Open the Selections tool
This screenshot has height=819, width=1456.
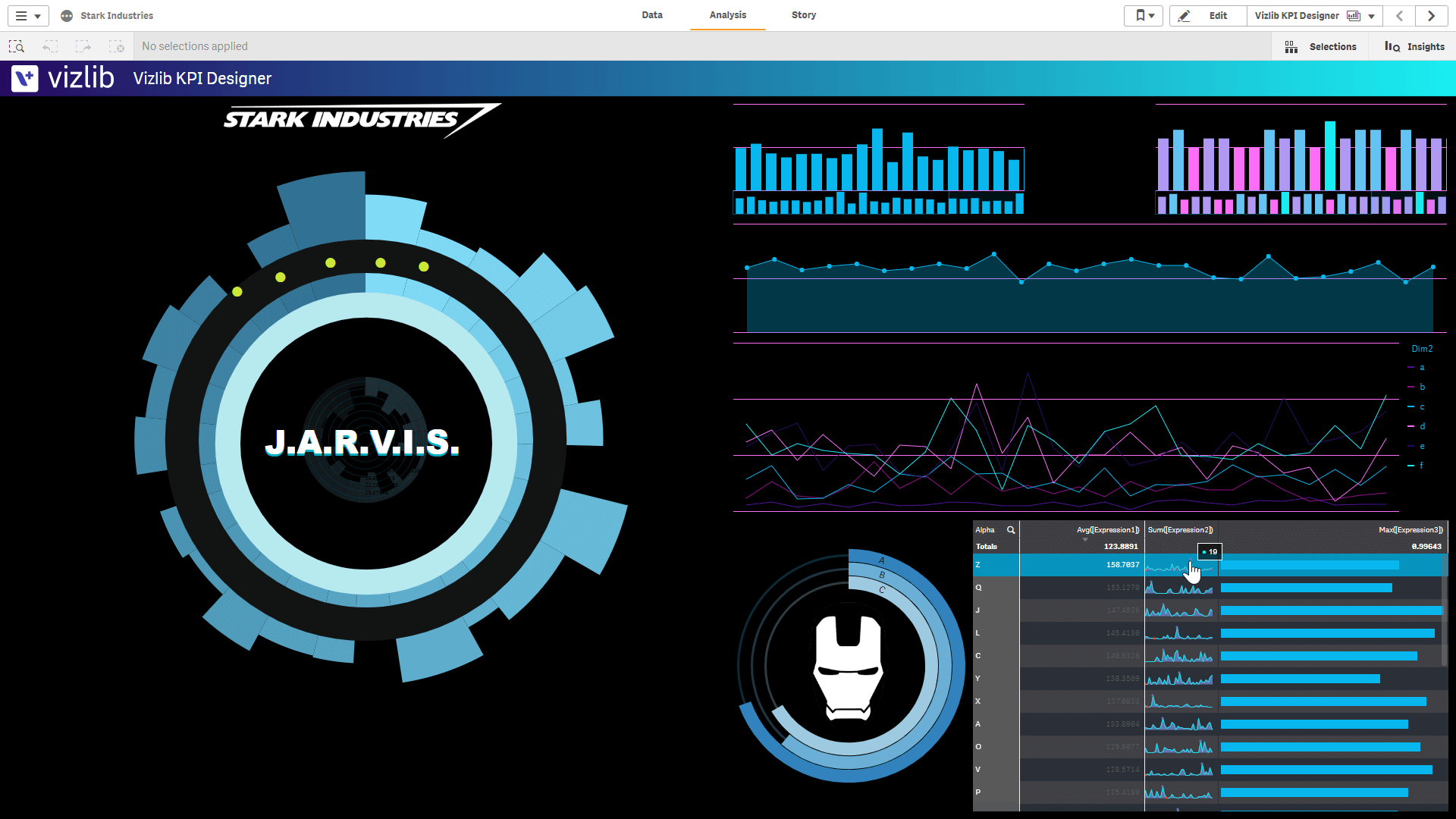tap(1320, 47)
